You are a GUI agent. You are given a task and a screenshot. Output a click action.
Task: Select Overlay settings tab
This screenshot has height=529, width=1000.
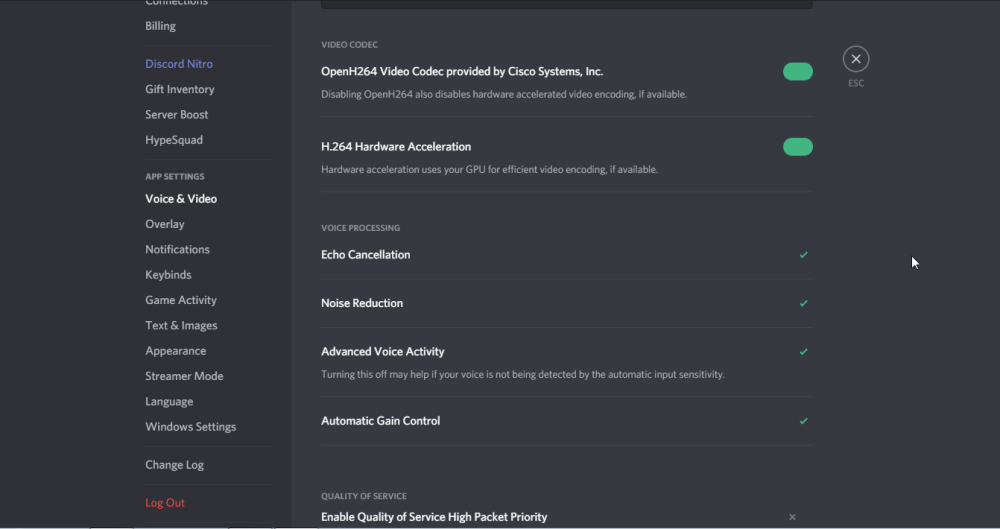tap(165, 225)
